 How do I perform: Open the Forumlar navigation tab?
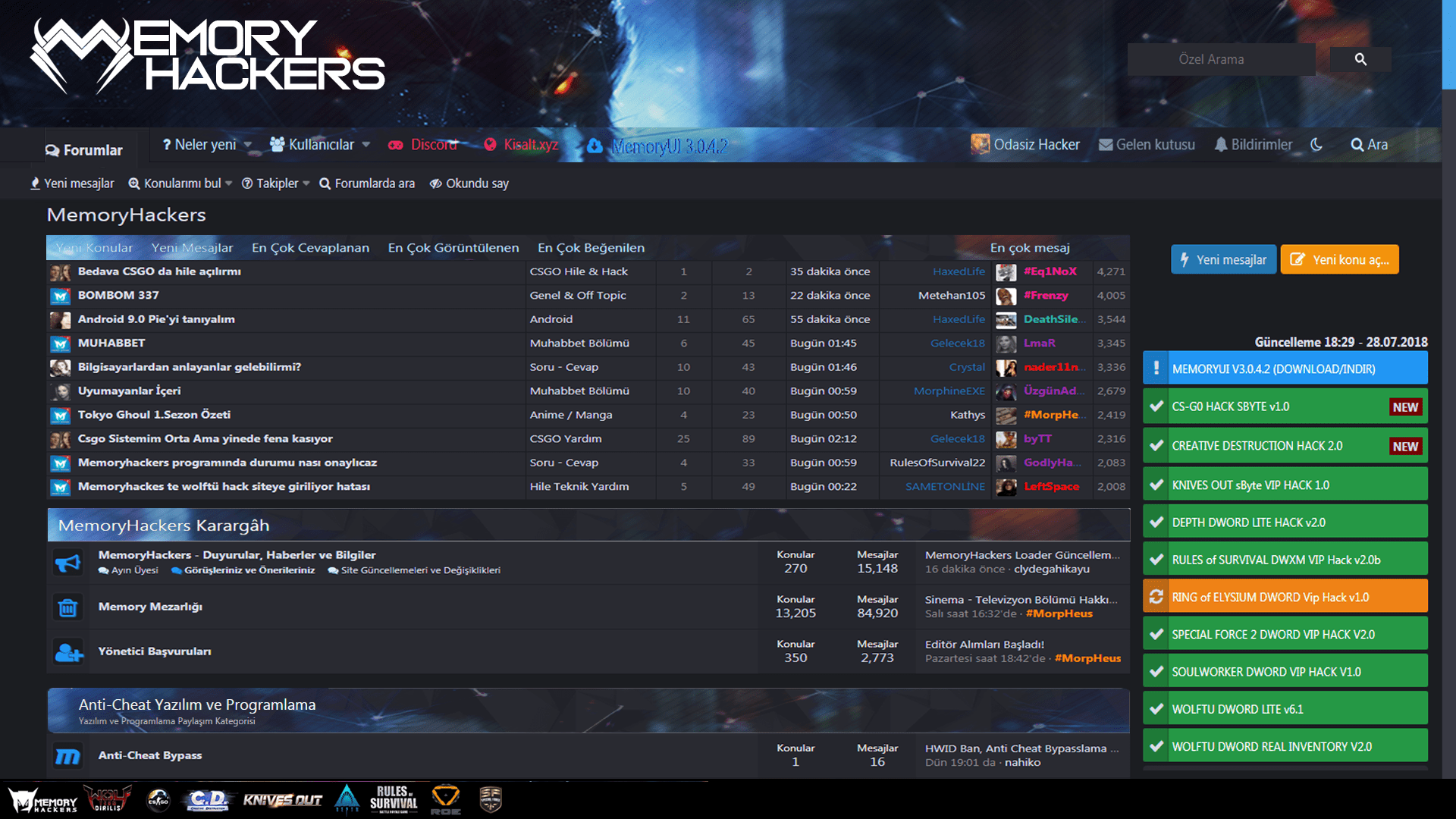(83, 150)
